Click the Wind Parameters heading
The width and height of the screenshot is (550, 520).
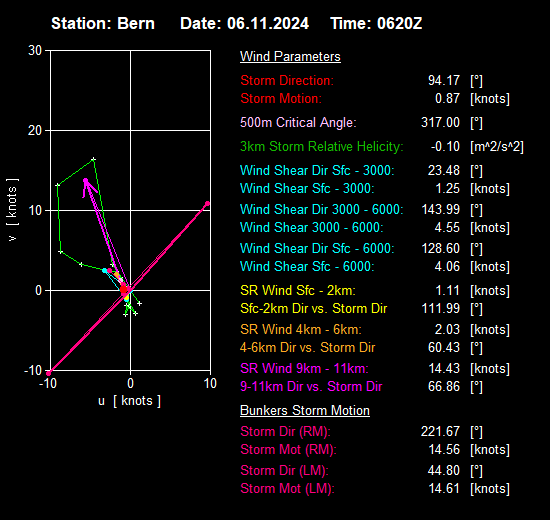tap(290, 56)
